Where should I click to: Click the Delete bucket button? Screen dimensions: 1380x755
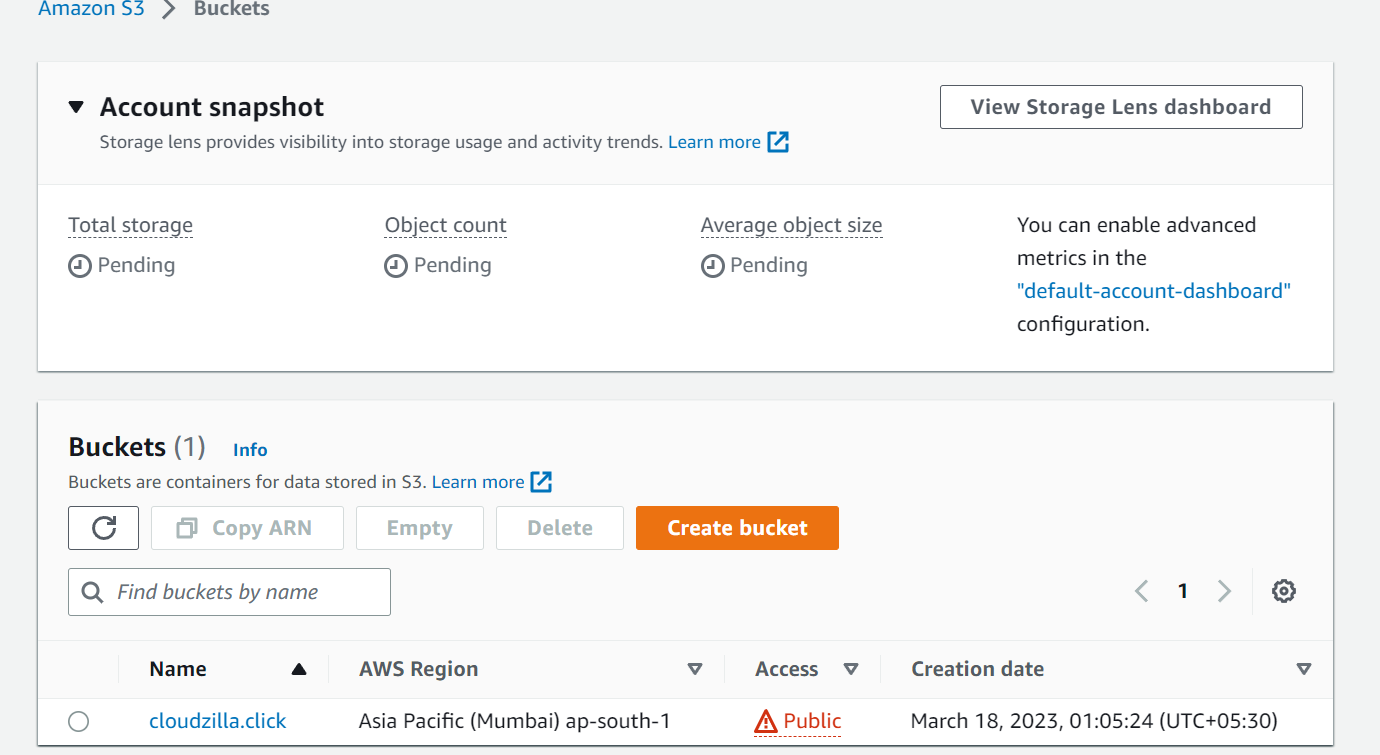pyautogui.click(x=560, y=528)
